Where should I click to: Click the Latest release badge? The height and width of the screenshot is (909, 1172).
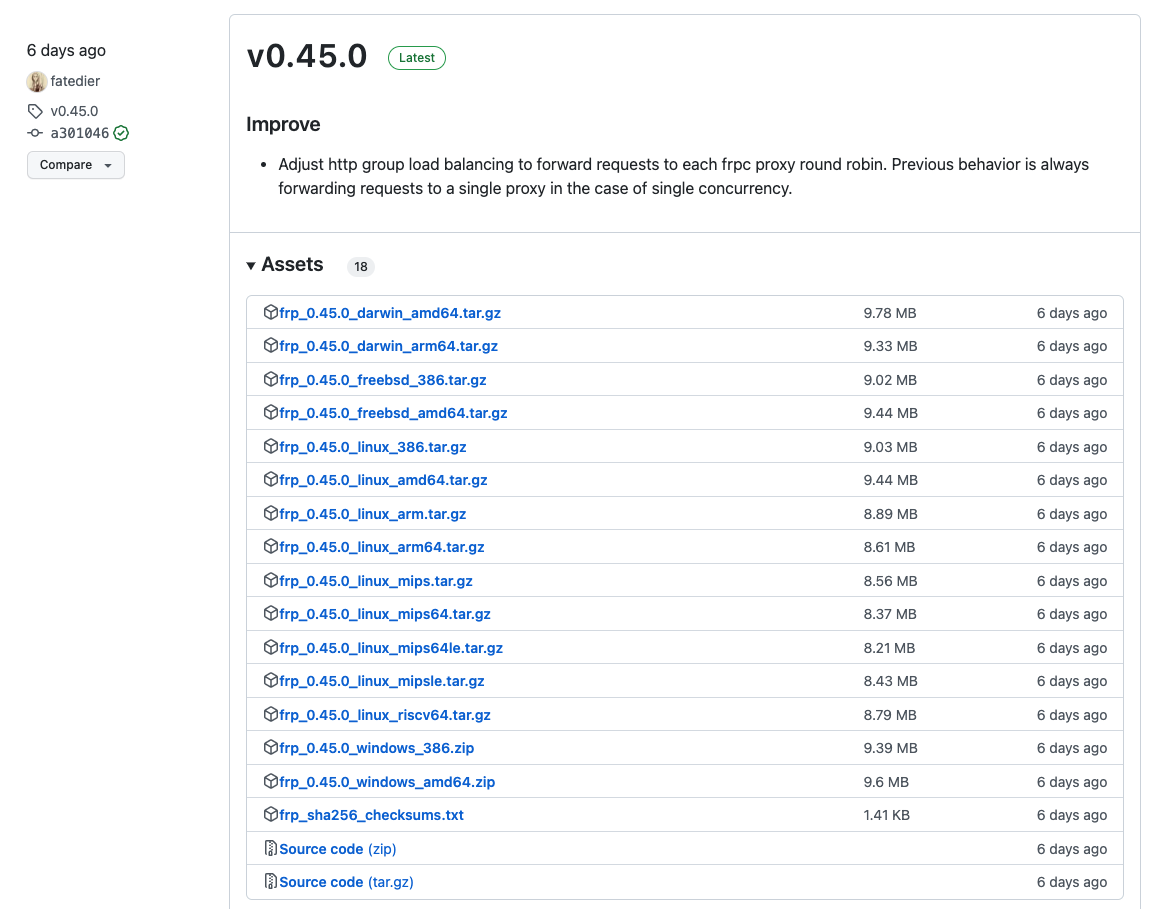tap(417, 58)
